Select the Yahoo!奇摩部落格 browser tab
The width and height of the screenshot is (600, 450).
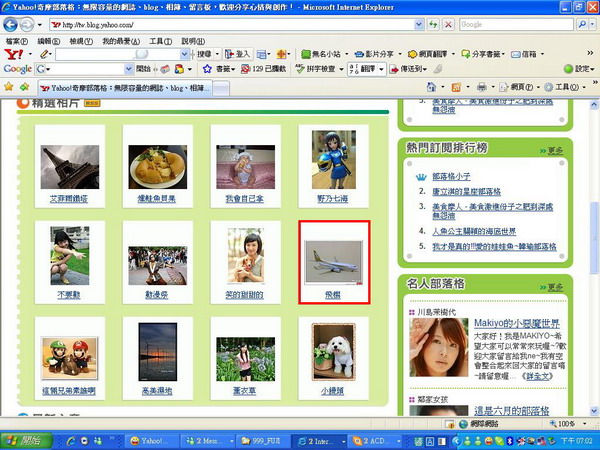point(125,88)
